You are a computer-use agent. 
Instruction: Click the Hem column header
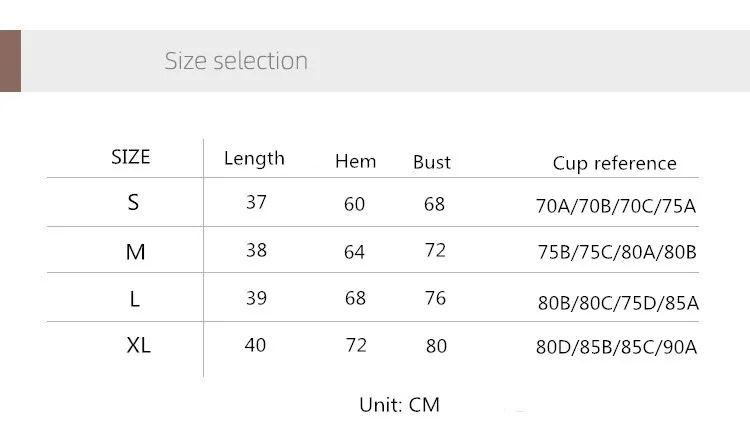[355, 161]
